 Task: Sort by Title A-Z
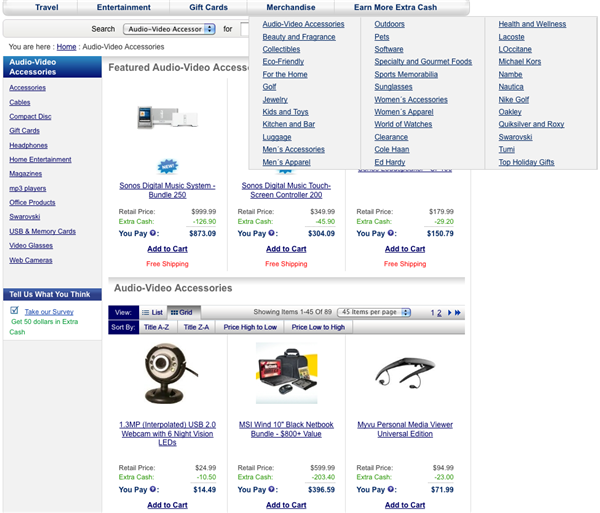click(157, 327)
